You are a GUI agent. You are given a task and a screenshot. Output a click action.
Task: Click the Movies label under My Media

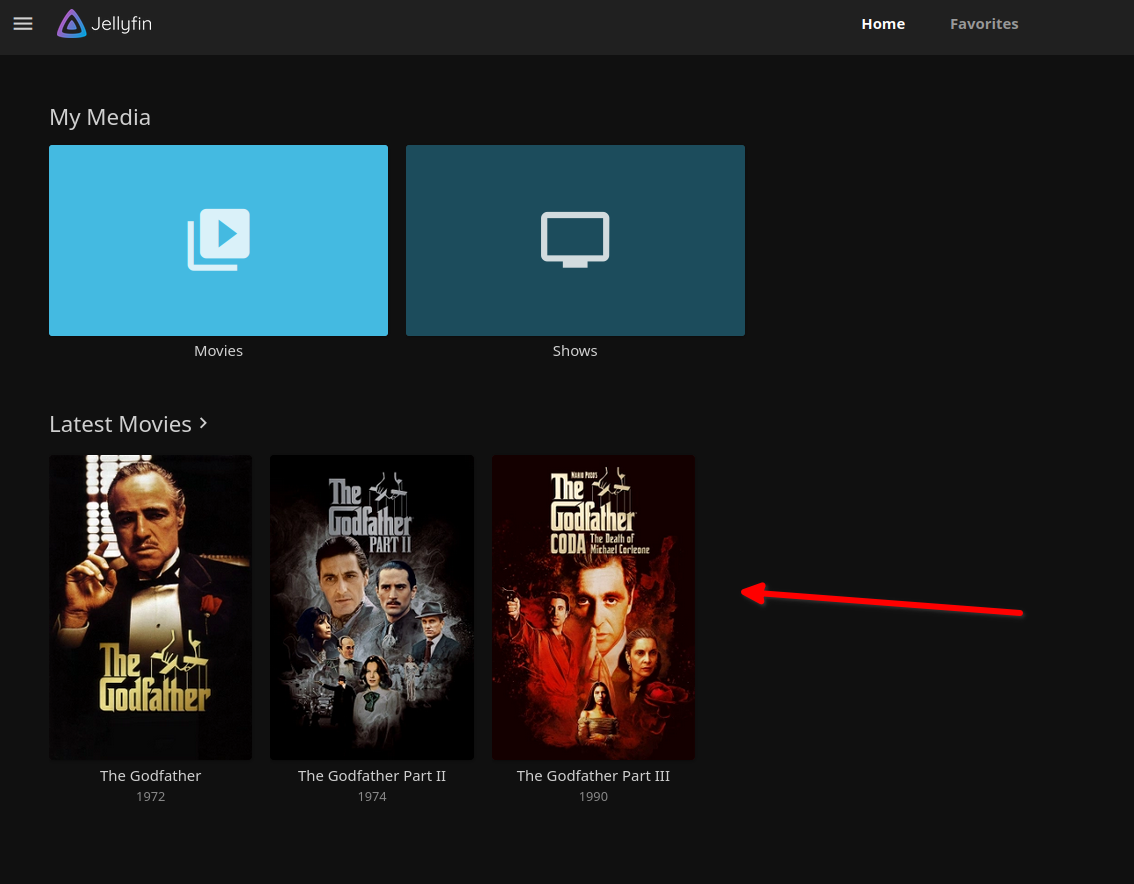218,351
